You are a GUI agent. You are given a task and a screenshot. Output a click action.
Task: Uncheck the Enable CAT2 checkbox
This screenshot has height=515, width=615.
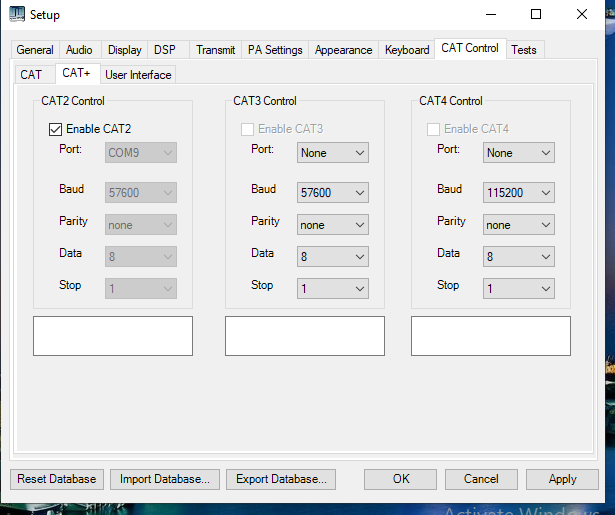pyautogui.click(x=56, y=129)
